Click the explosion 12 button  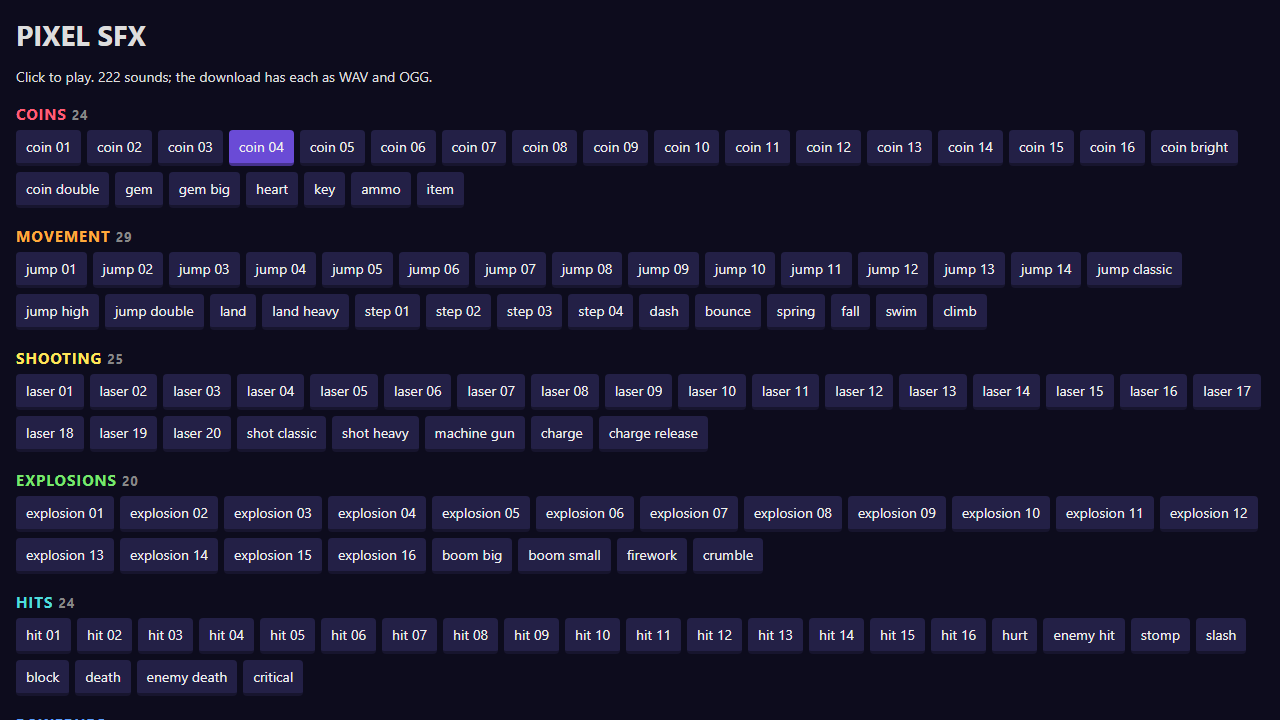[x=1209, y=513]
